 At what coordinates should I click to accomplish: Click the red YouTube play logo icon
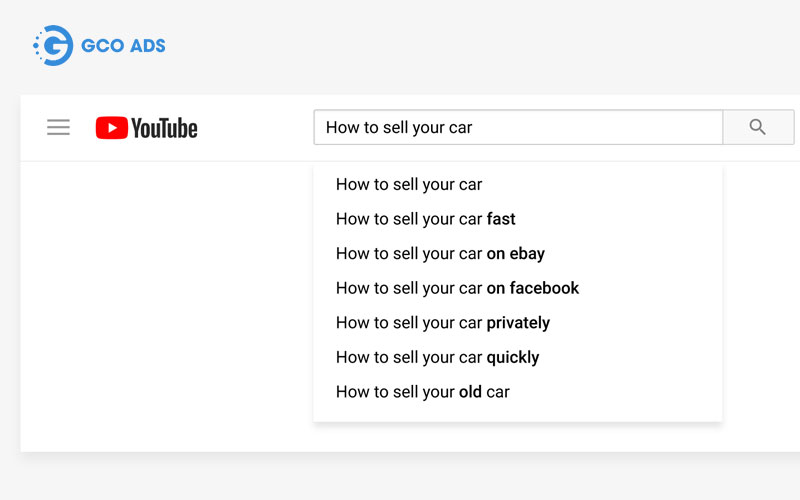(x=111, y=128)
